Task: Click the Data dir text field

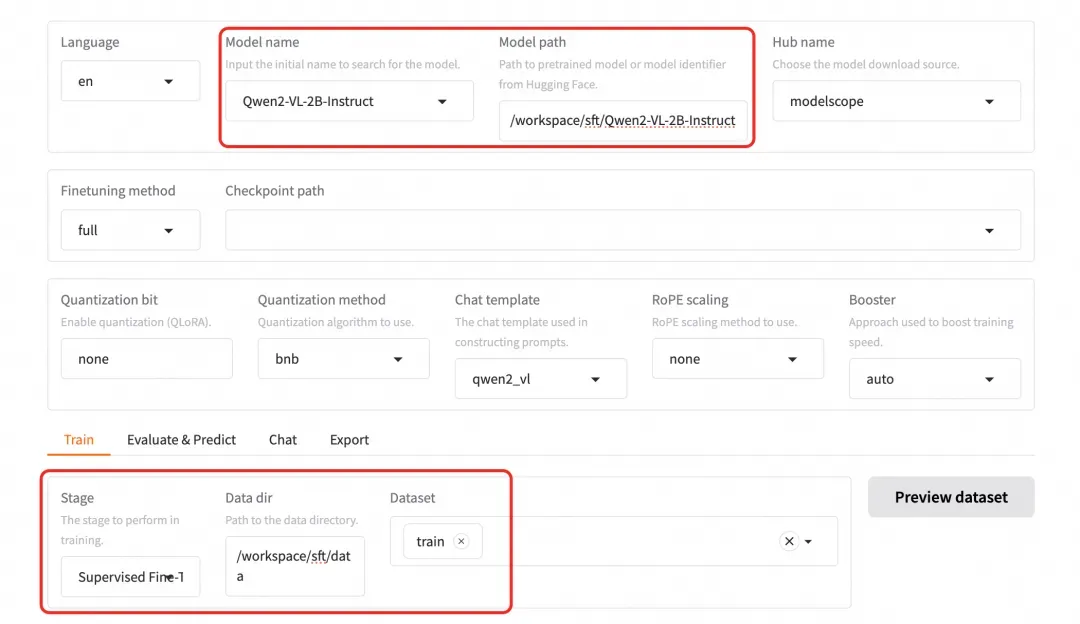Action: tap(294, 566)
